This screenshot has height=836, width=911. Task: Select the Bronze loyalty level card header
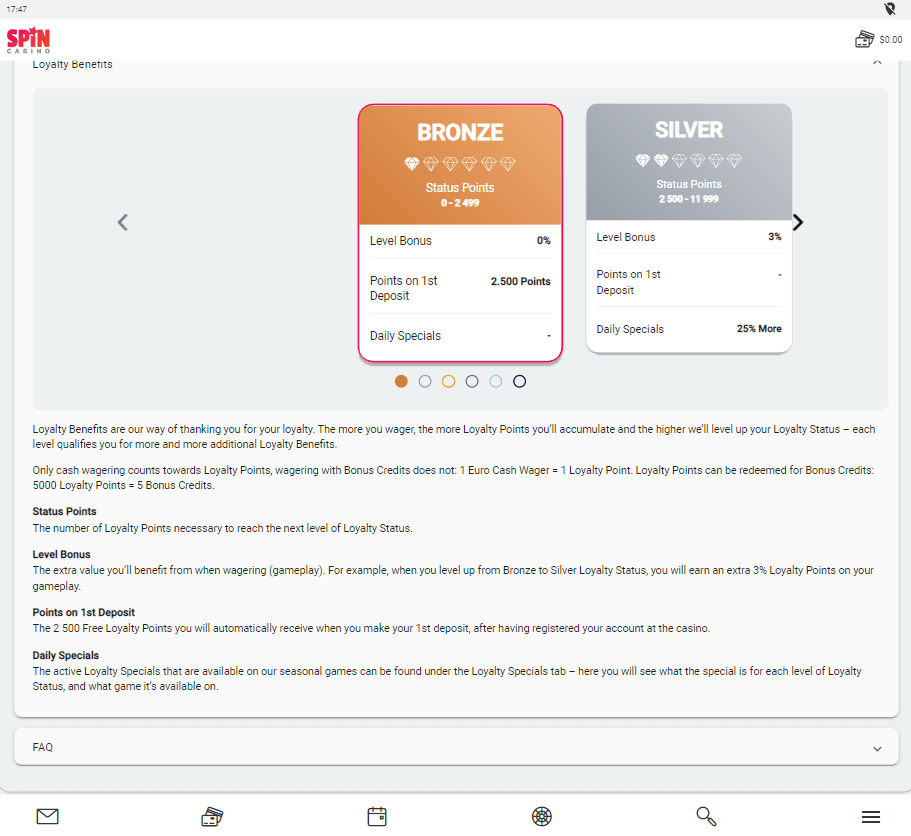click(460, 165)
